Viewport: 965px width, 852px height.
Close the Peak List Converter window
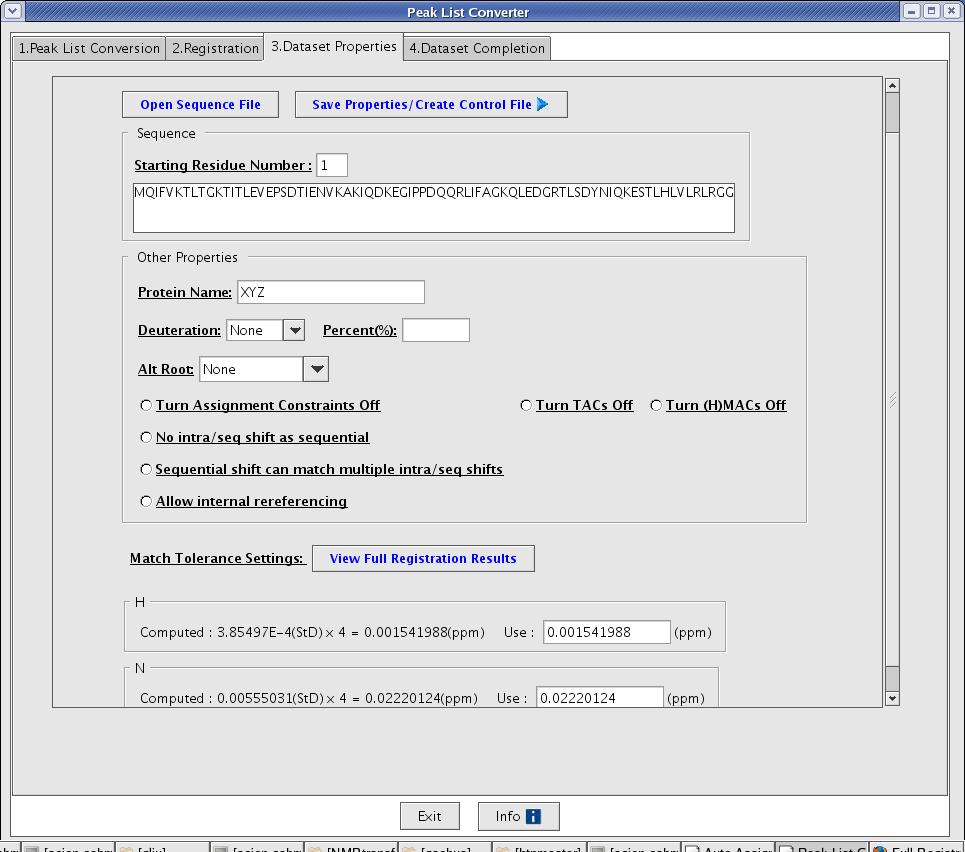[950, 11]
